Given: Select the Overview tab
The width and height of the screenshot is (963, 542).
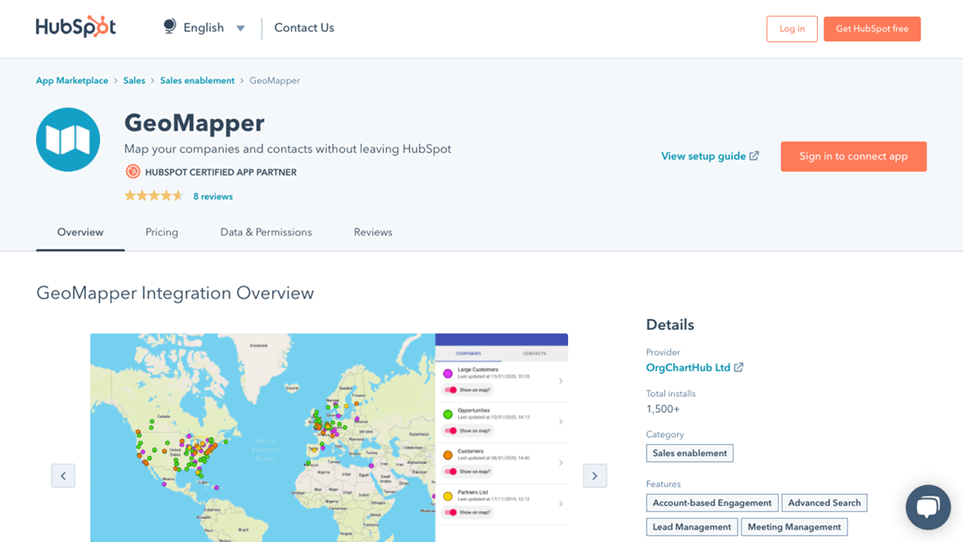Looking at the screenshot, I should 80,232.
